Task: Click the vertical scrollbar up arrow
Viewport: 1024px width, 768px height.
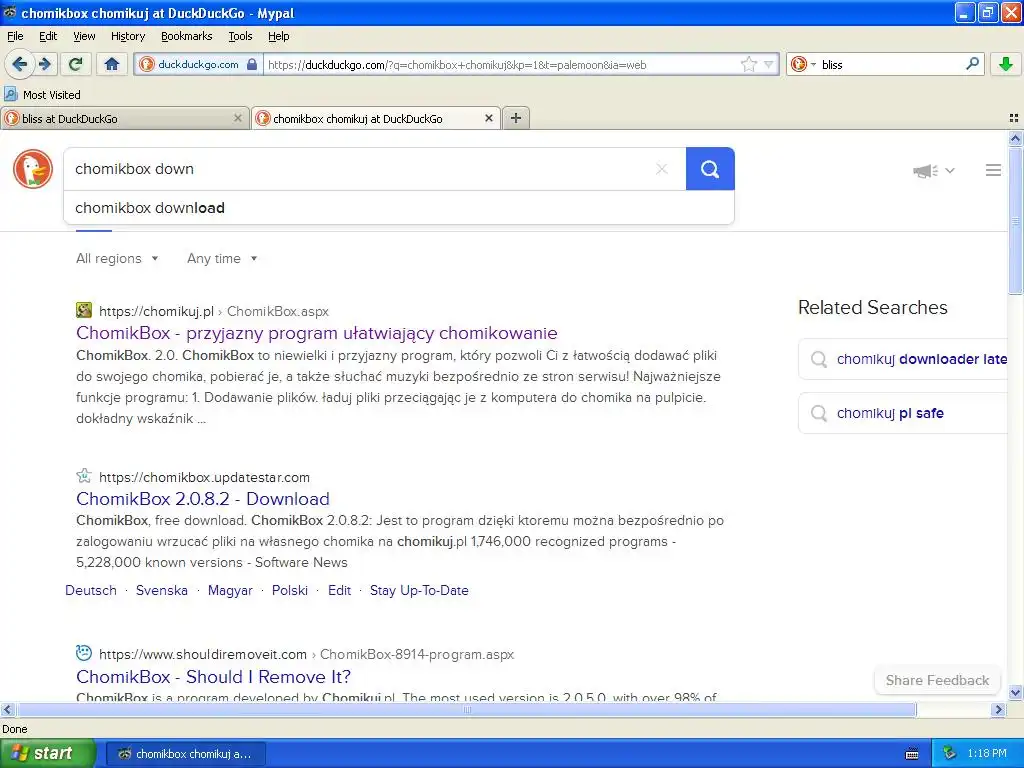Action: 1015,138
